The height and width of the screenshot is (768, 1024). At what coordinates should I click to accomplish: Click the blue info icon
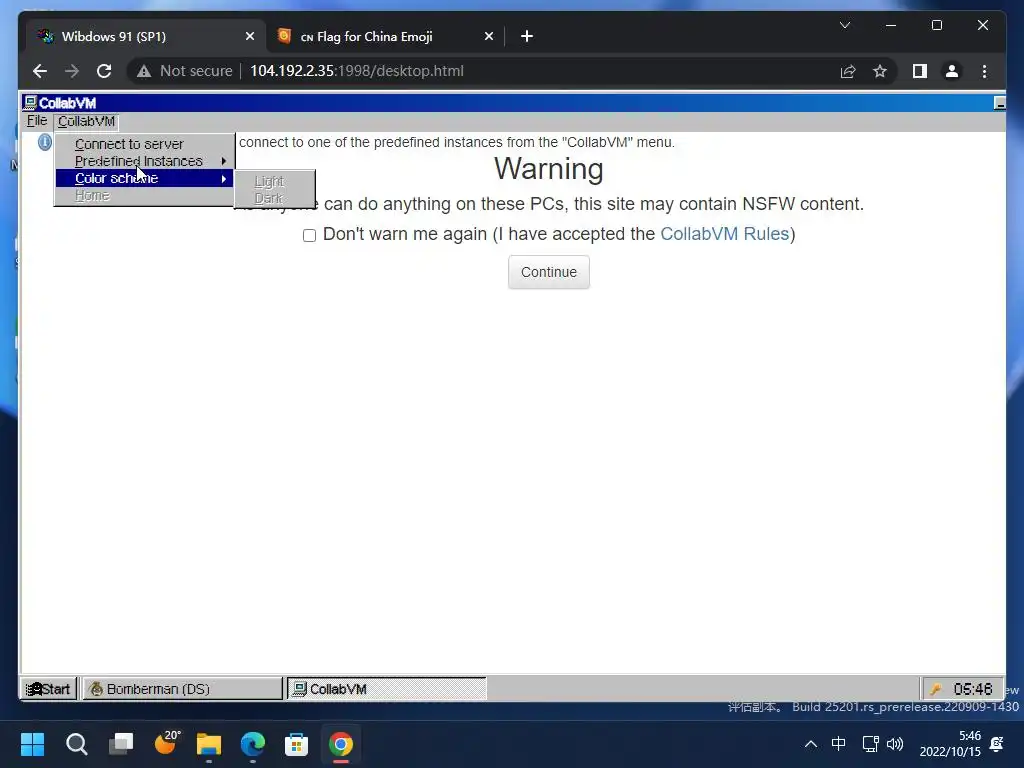coord(44,142)
